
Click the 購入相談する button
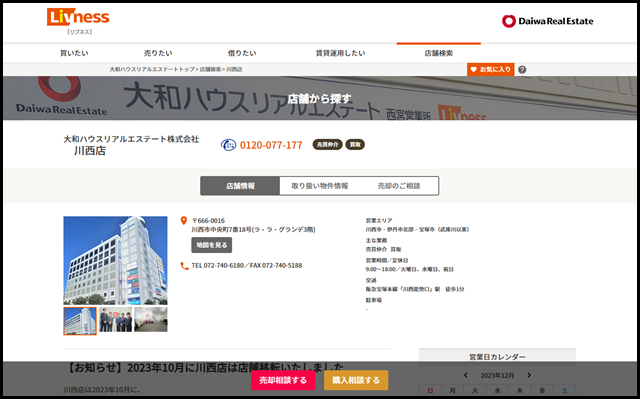click(356, 380)
